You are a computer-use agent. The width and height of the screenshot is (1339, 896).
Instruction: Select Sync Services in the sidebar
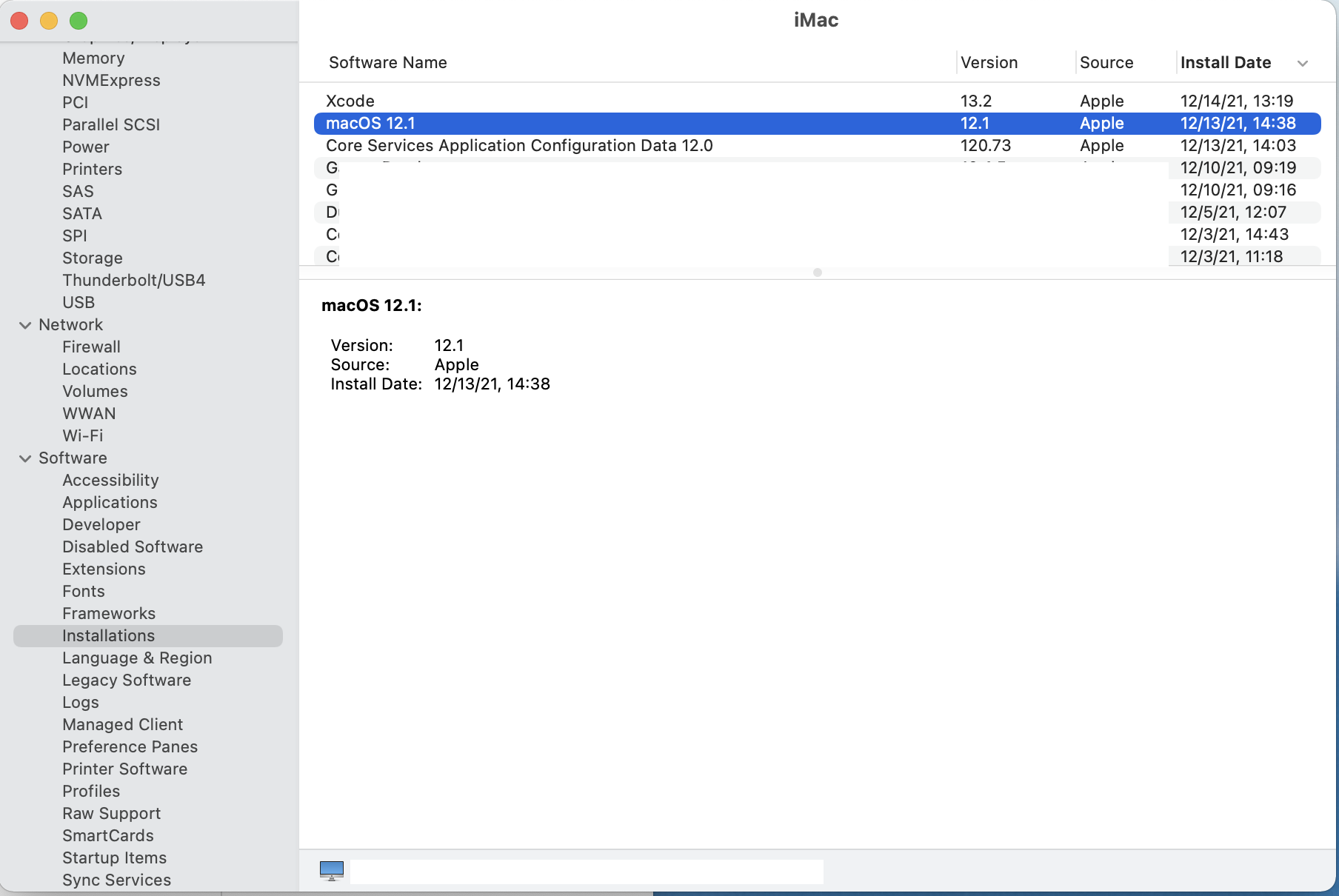[117, 880]
